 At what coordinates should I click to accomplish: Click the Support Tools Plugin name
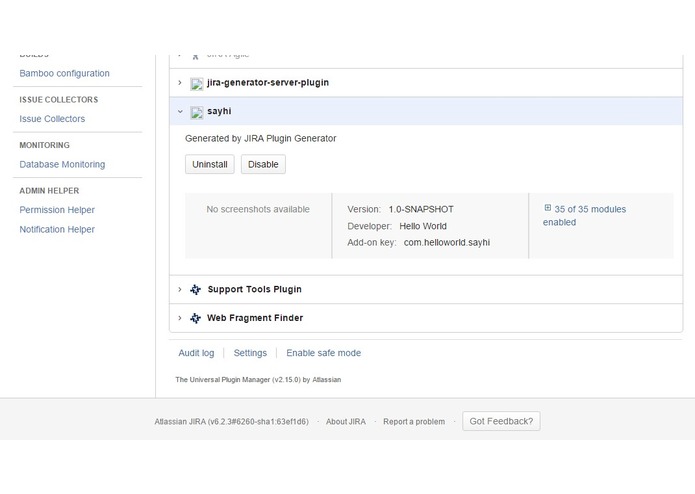254,289
